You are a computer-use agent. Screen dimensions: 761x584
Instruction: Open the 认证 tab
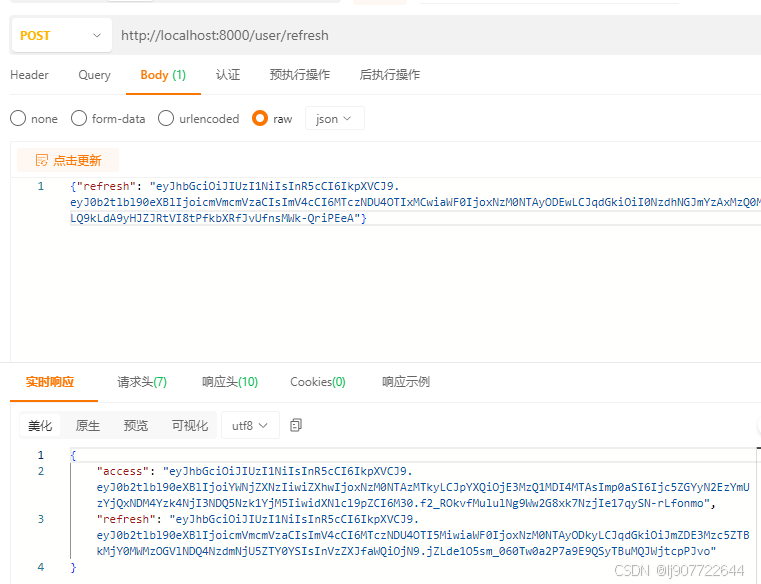coord(228,75)
